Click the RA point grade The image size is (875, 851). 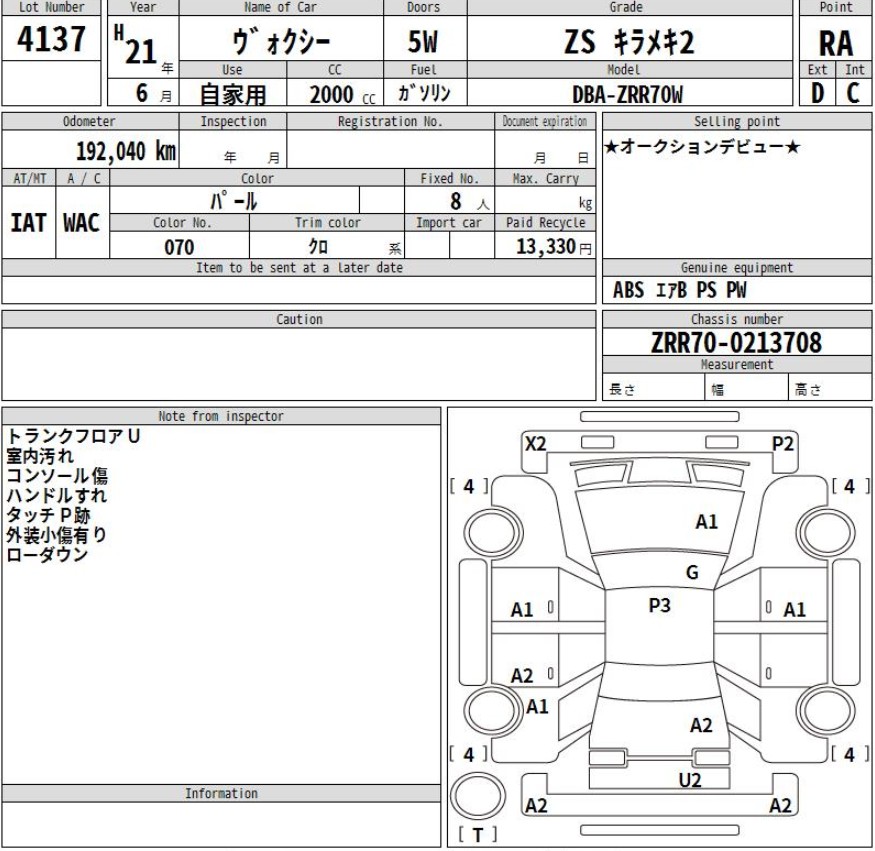point(836,44)
